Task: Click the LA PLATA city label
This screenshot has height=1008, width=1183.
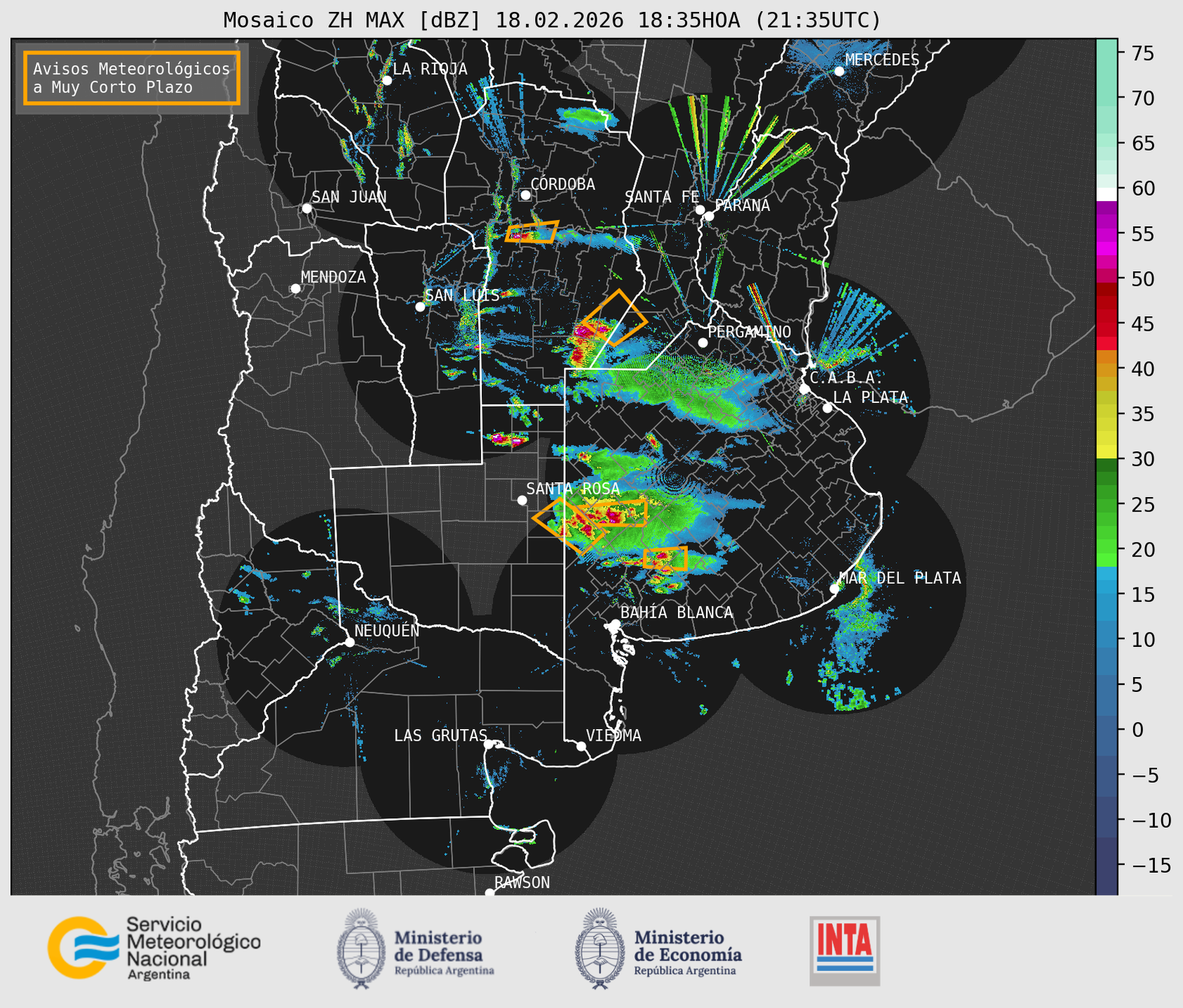Action: [870, 397]
